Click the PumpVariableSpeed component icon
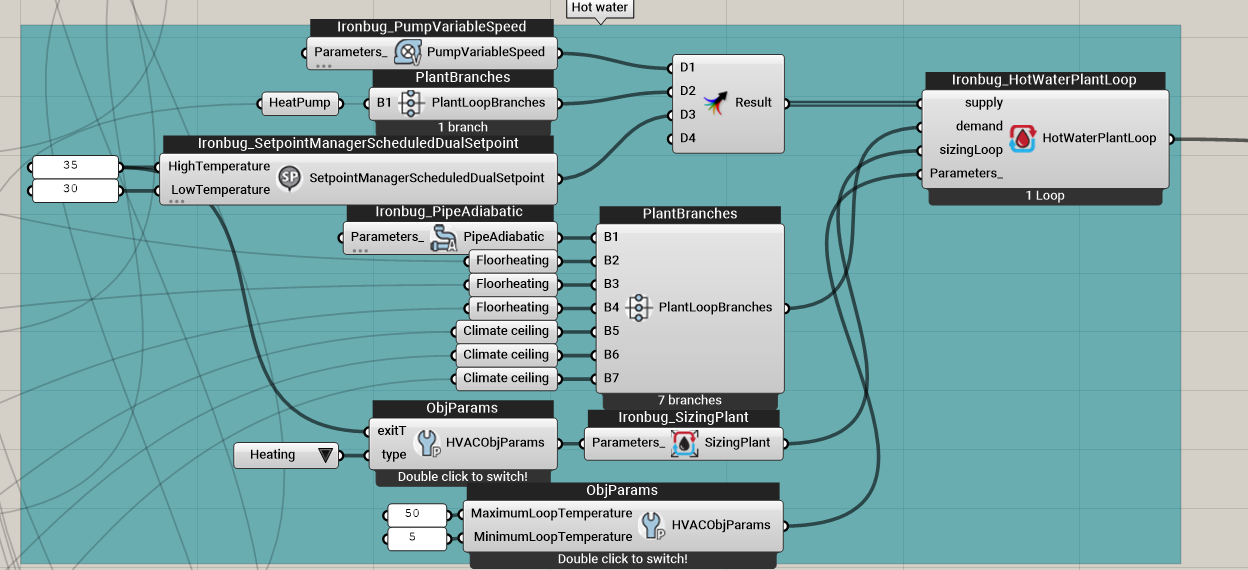This screenshot has height=570, width=1248. [x=407, y=52]
